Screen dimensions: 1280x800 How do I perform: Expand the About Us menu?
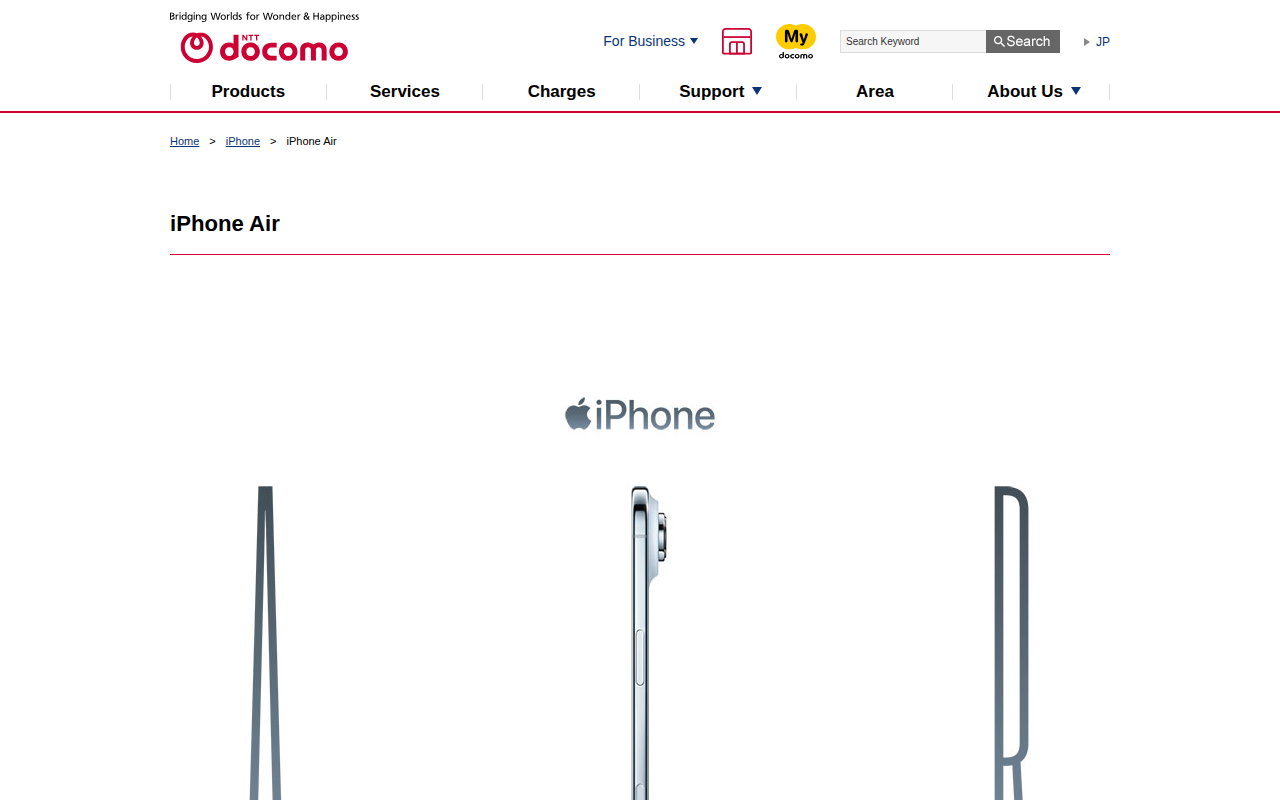(x=1034, y=91)
